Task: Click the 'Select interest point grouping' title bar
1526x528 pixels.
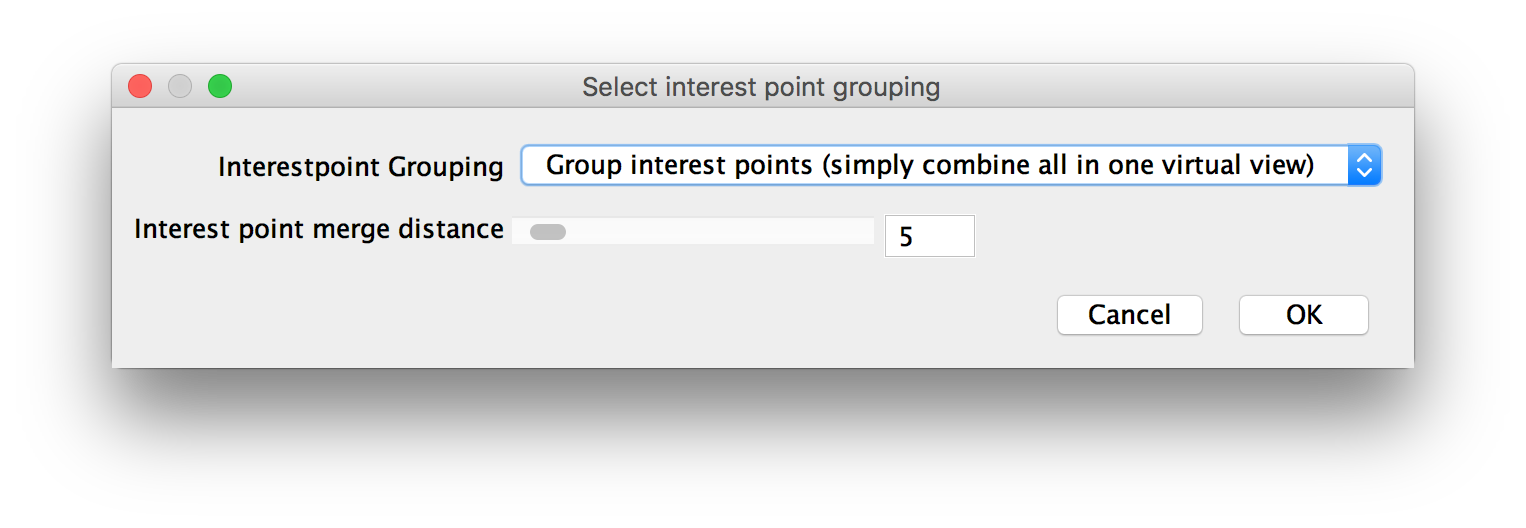Action: (x=761, y=87)
